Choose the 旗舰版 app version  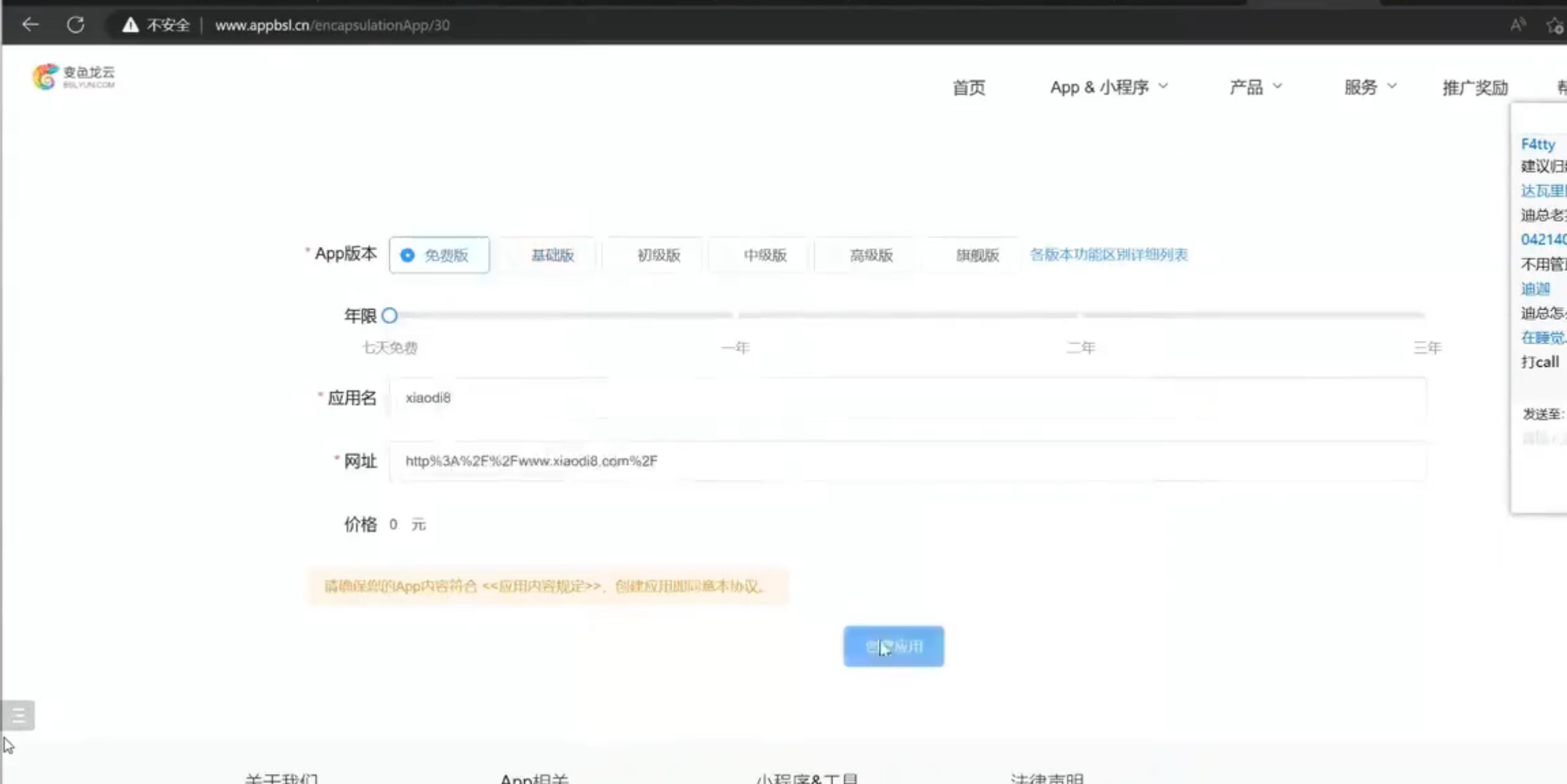976,255
